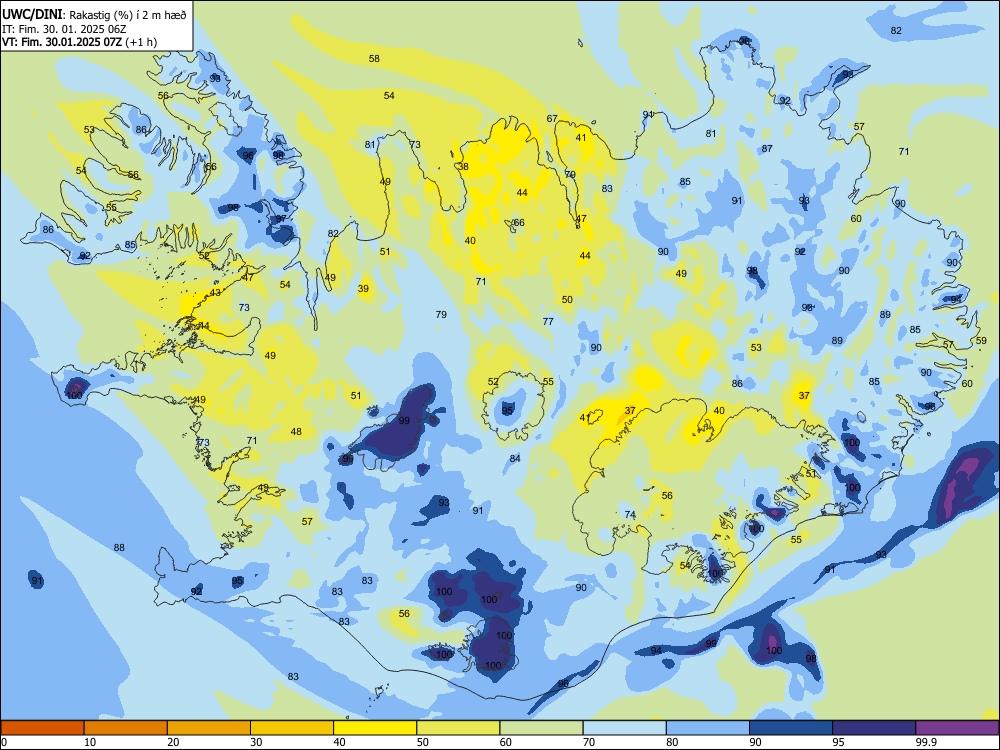Pick the 50–60 pale yellow legend swatch

[x=458, y=728]
